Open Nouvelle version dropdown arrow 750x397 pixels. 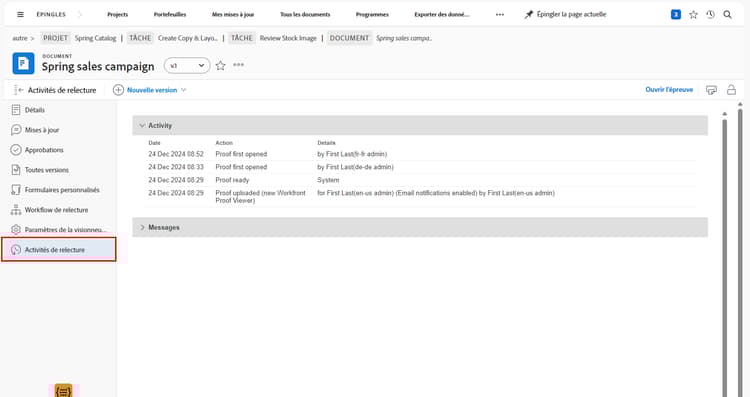[184, 90]
